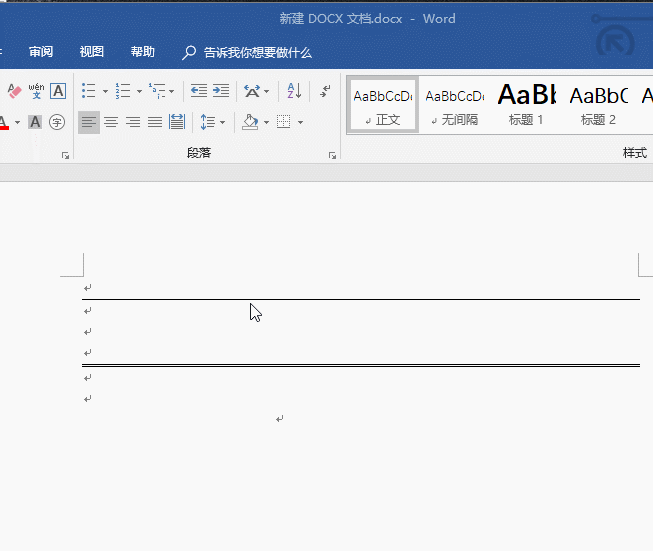Open the phonetic guide (wén) tool
This screenshot has height=551, width=653.
(x=36, y=91)
